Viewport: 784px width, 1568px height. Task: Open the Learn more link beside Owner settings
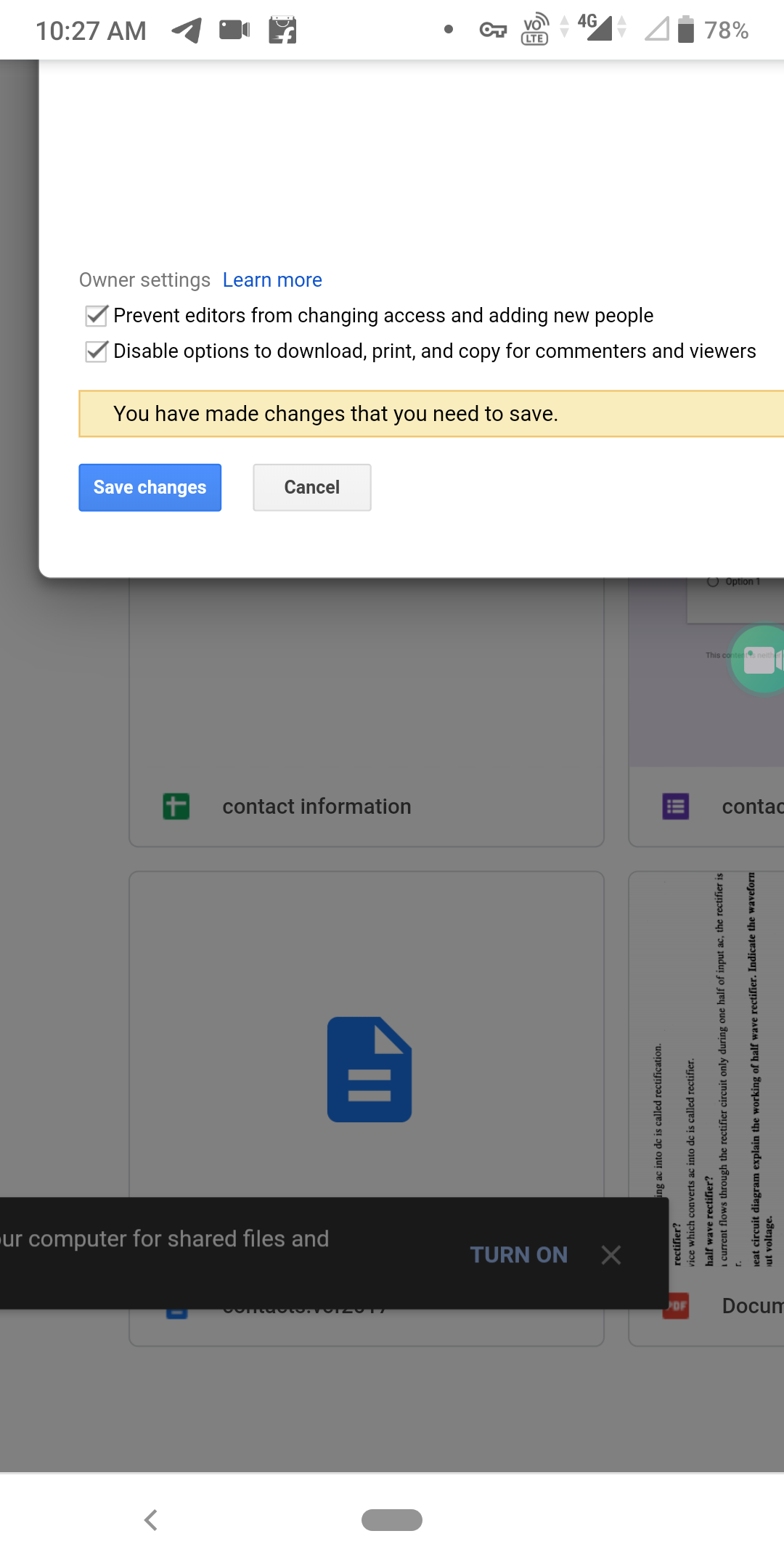tap(272, 280)
